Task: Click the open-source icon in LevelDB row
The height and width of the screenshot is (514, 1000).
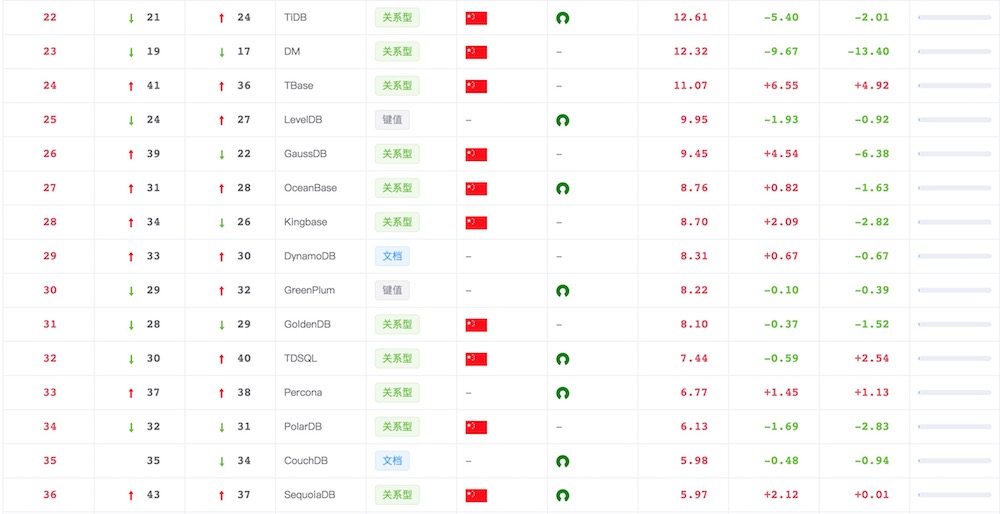Action: pos(563,120)
